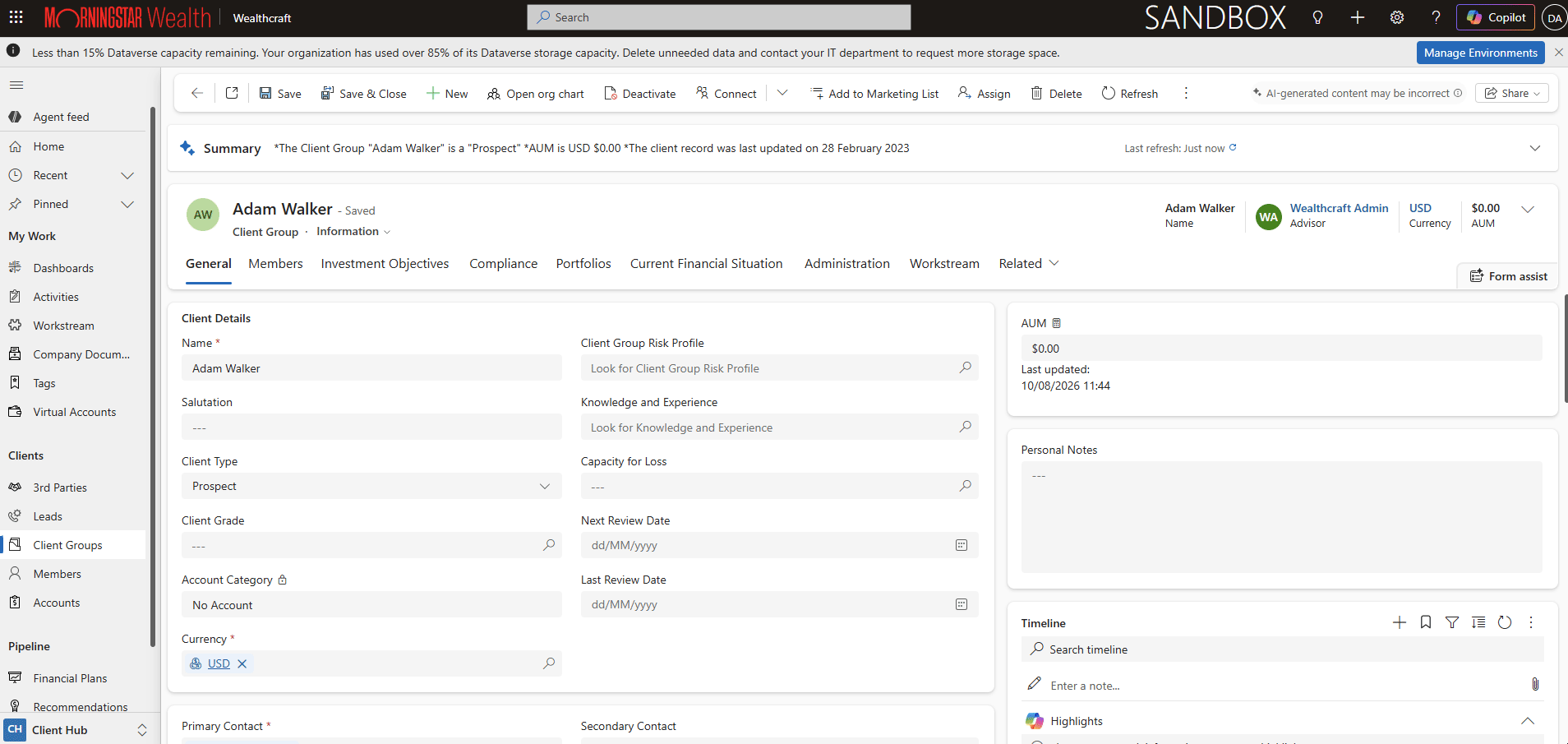Image resolution: width=1568 pixels, height=744 pixels.
Task: Click Refresh command
Action: (x=1130, y=94)
